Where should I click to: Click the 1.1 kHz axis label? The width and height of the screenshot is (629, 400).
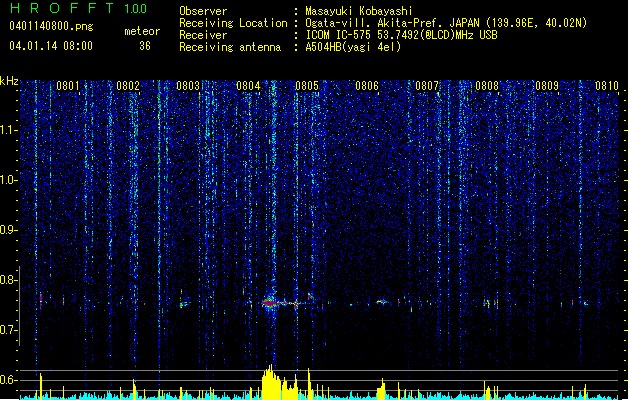[x=9, y=130]
